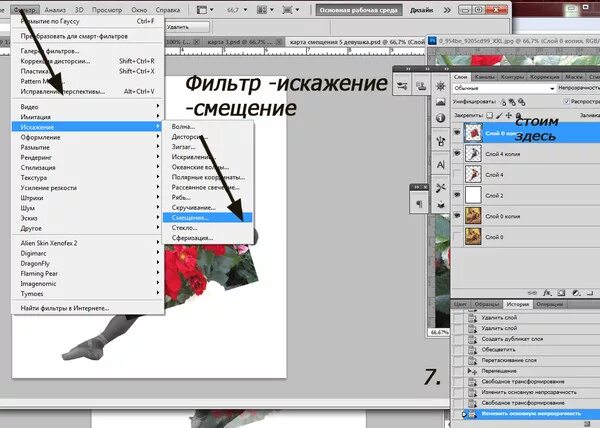Switch to Основная рабочая среда workspace
This screenshot has width=600, height=428.
[x=359, y=10]
